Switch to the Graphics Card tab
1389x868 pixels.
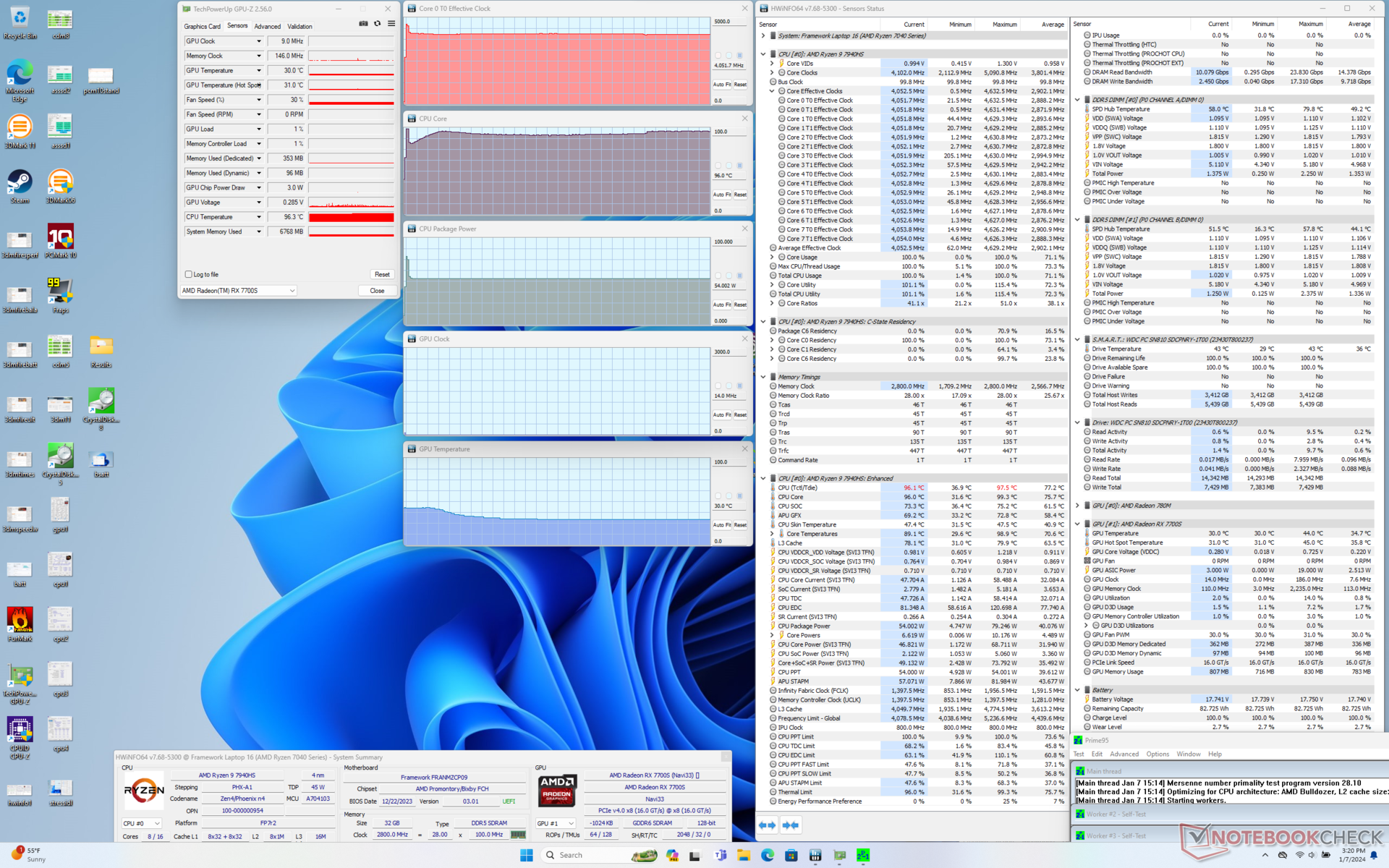point(202,26)
